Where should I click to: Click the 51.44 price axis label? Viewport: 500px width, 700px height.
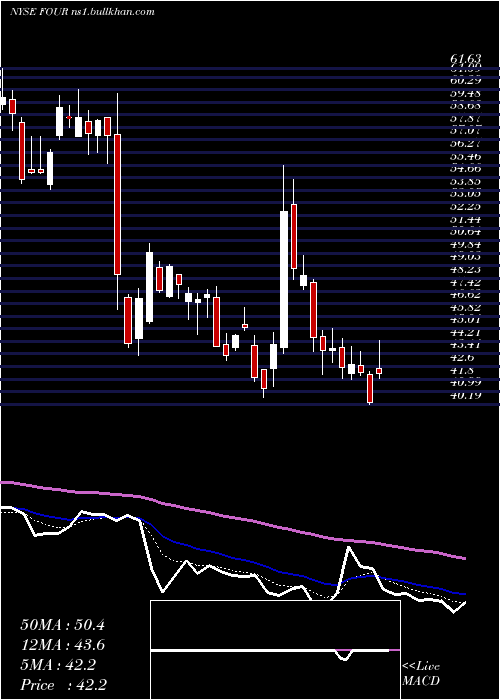coord(466,219)
